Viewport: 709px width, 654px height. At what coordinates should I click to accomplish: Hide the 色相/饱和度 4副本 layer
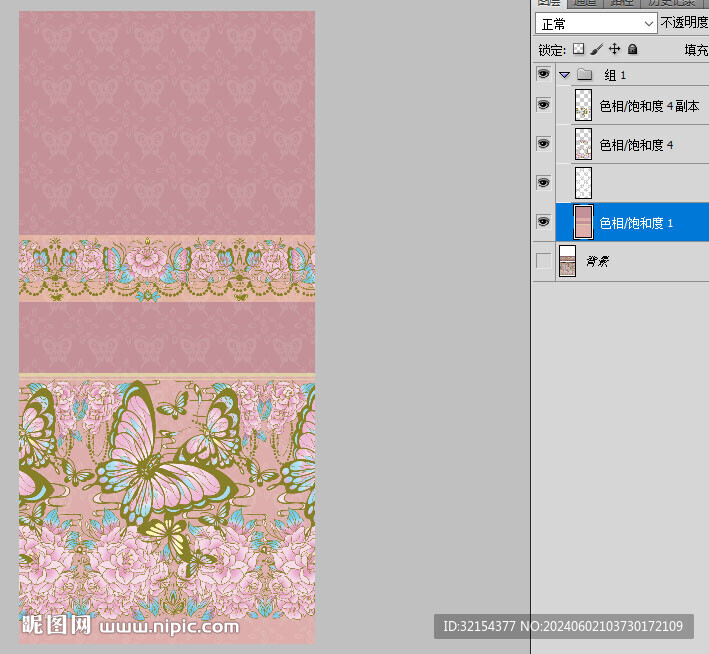(x=543, y=105)
